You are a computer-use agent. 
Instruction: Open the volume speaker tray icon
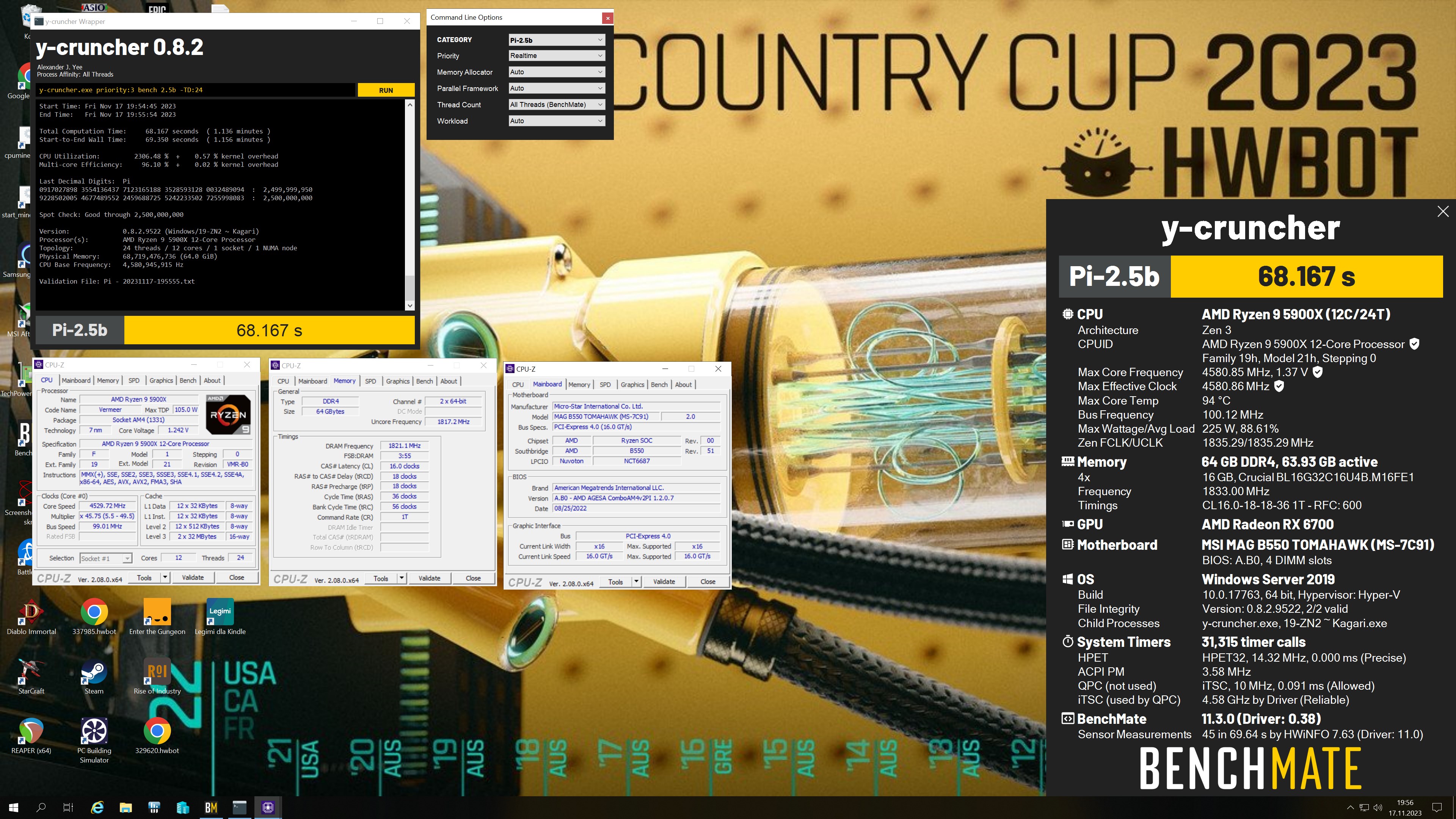(x=1378, y=807)
